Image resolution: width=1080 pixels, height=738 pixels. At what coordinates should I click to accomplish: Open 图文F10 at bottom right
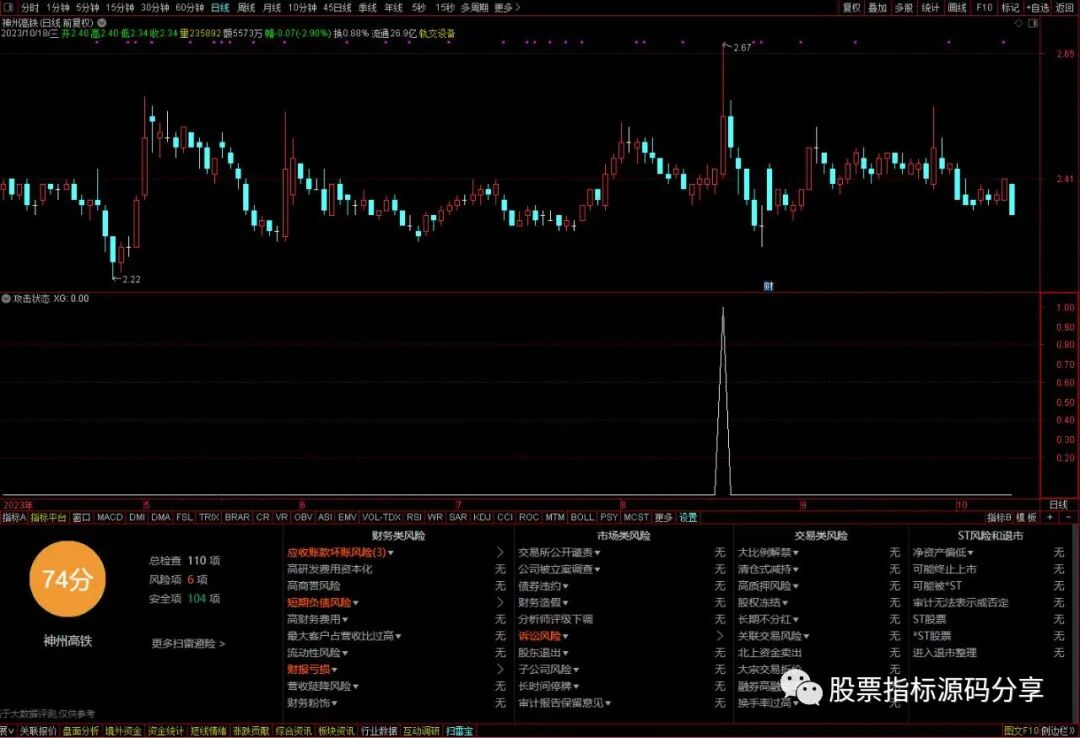tap(1021, 731)
